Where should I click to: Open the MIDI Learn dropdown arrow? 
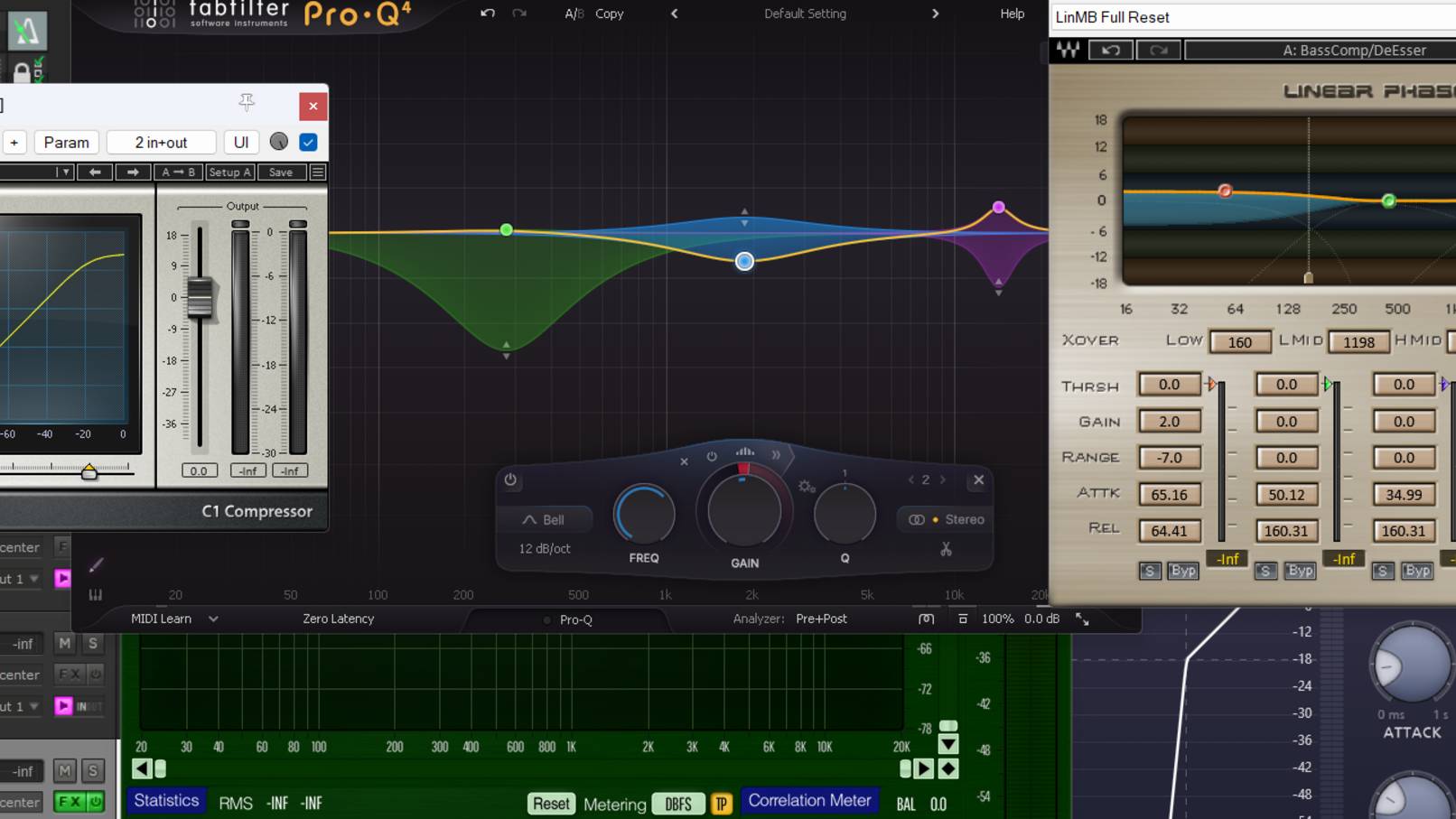(x=213, y=619)
